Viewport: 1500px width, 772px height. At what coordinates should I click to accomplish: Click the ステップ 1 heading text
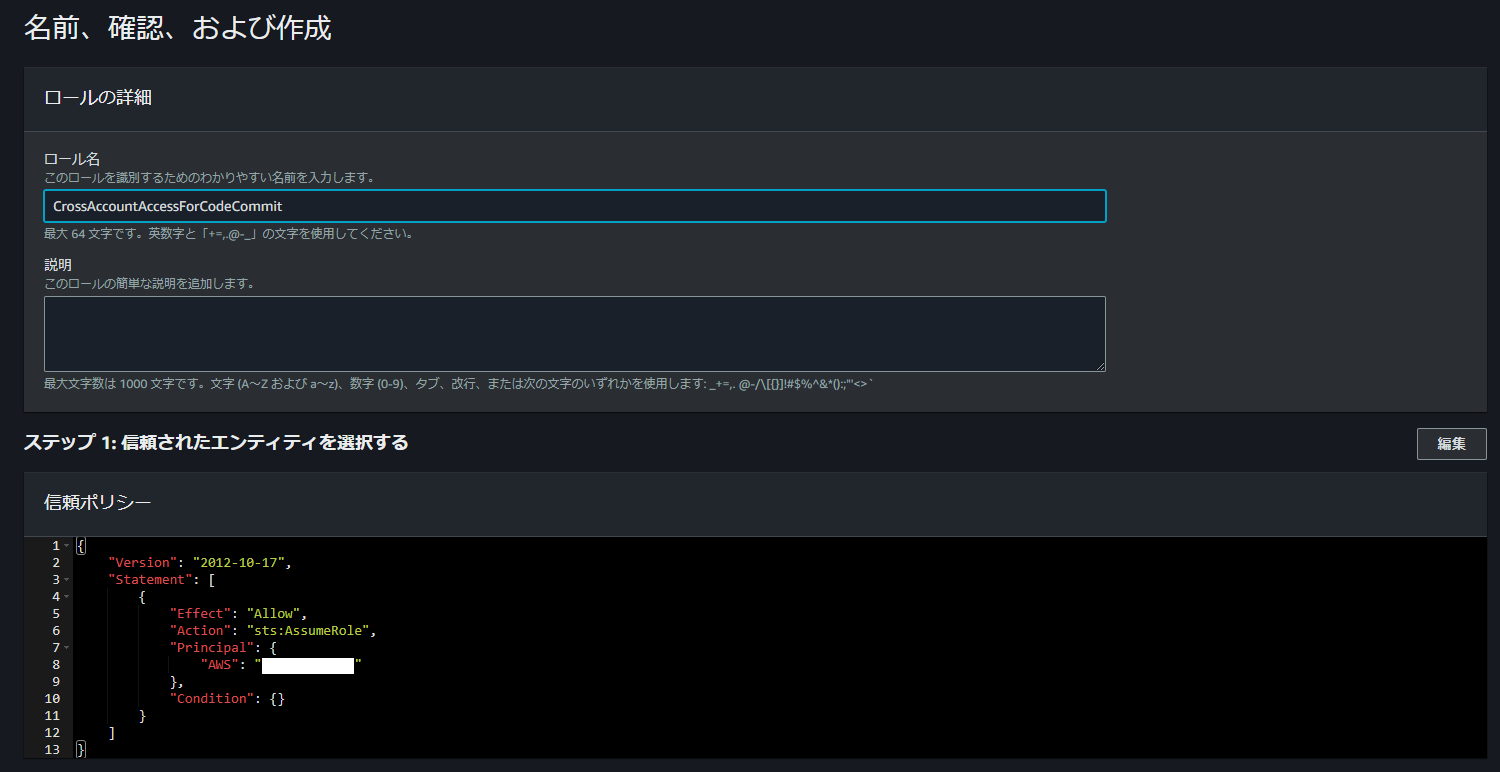215,441
